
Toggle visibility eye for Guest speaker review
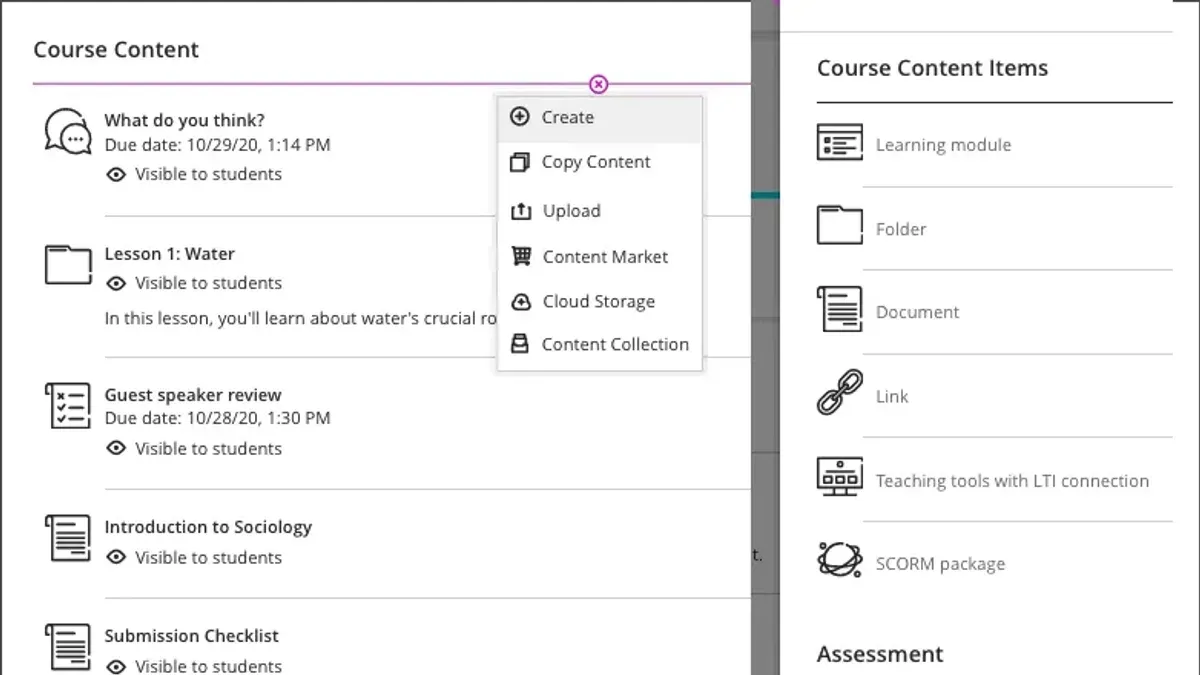(116, 449)
